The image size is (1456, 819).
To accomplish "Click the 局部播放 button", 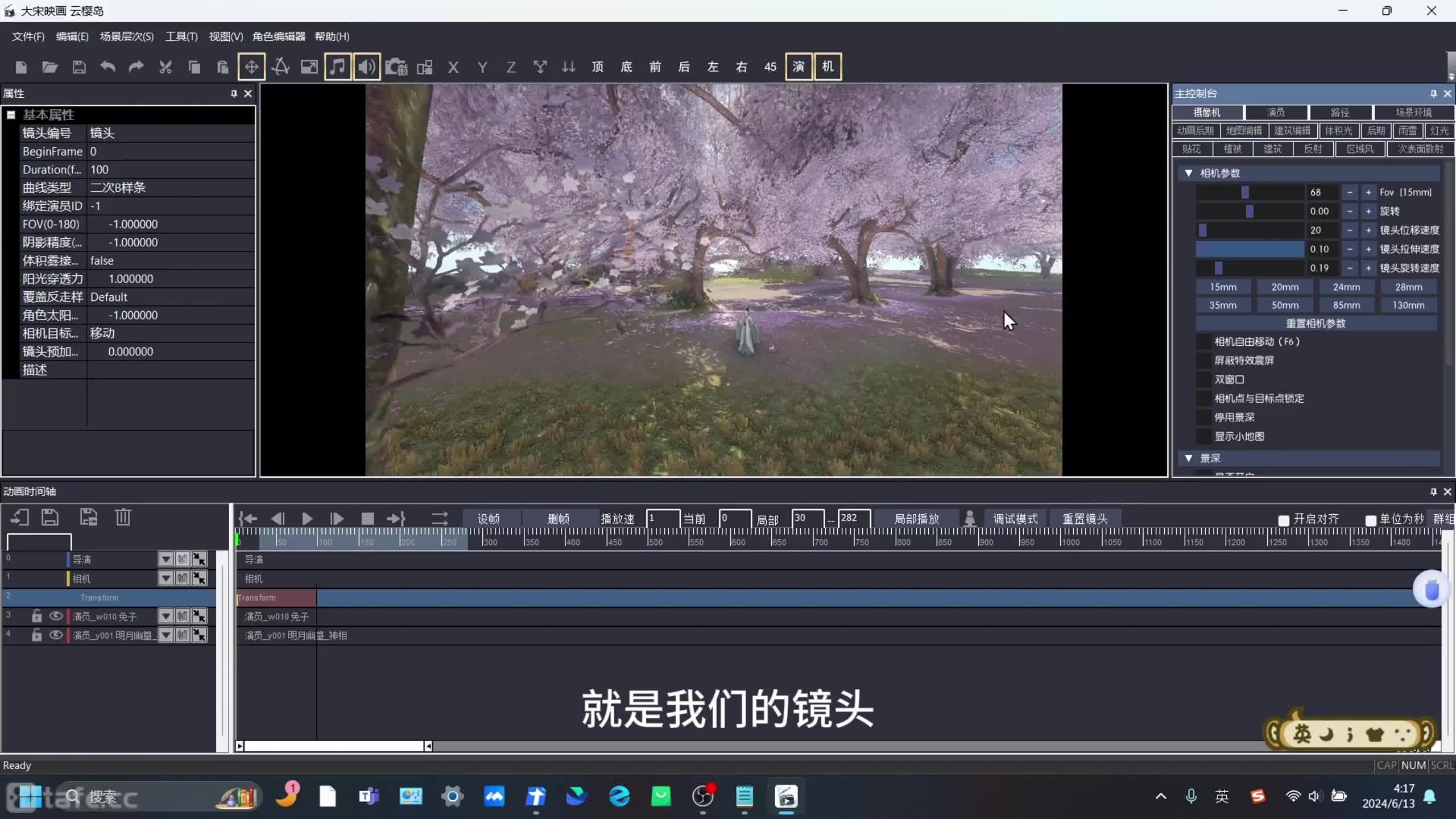I will point(916,519).
